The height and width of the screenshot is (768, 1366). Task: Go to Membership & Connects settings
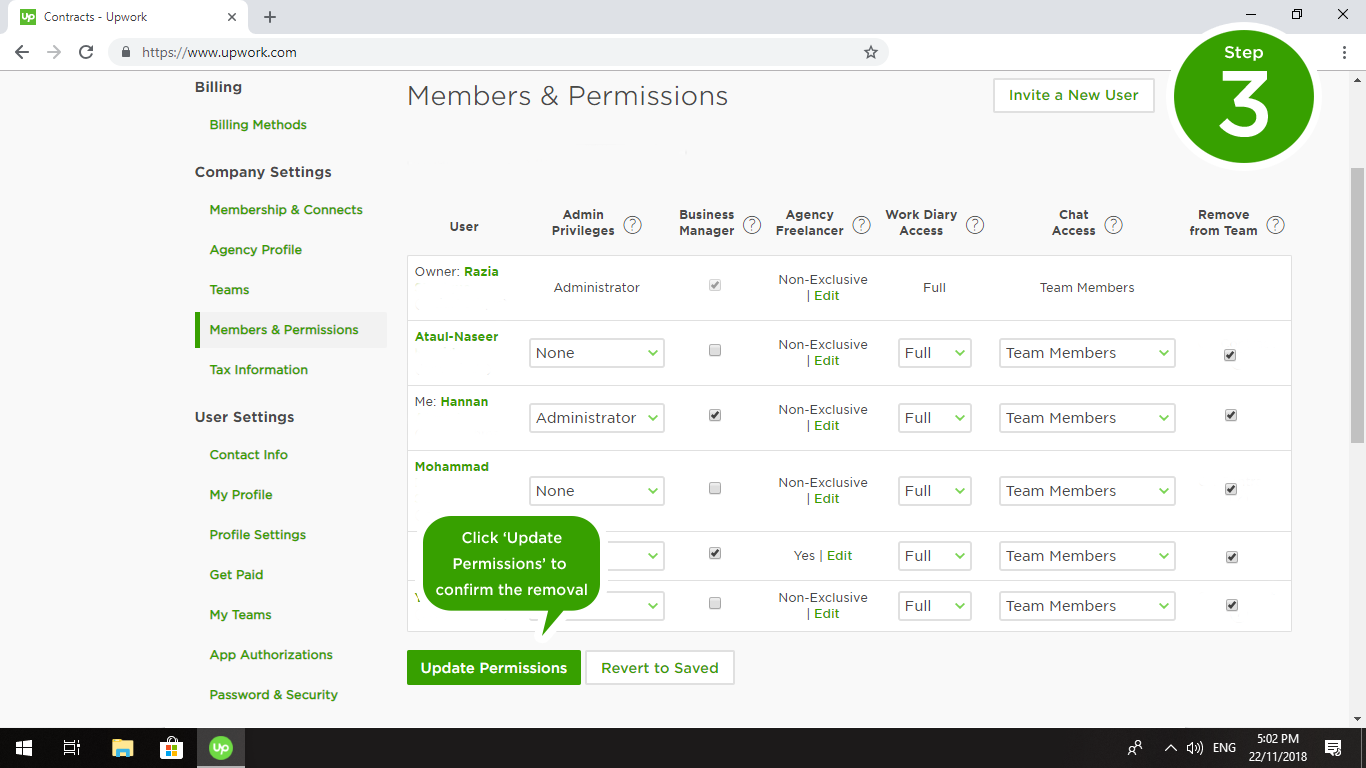pyautogui.click(x=285, y=210)
